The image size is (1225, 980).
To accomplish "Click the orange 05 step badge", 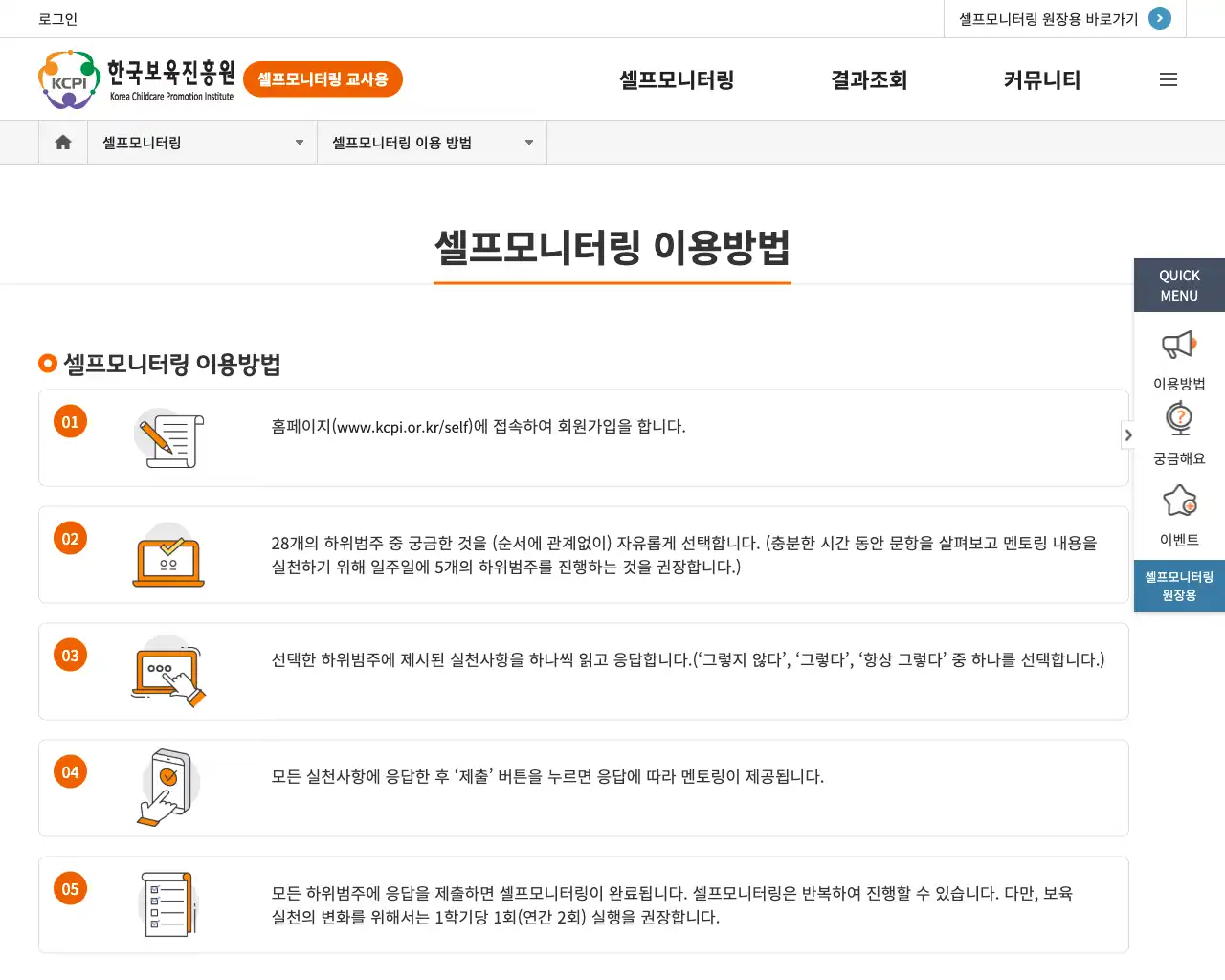I will pyautogui.click(x=70, y=889).
